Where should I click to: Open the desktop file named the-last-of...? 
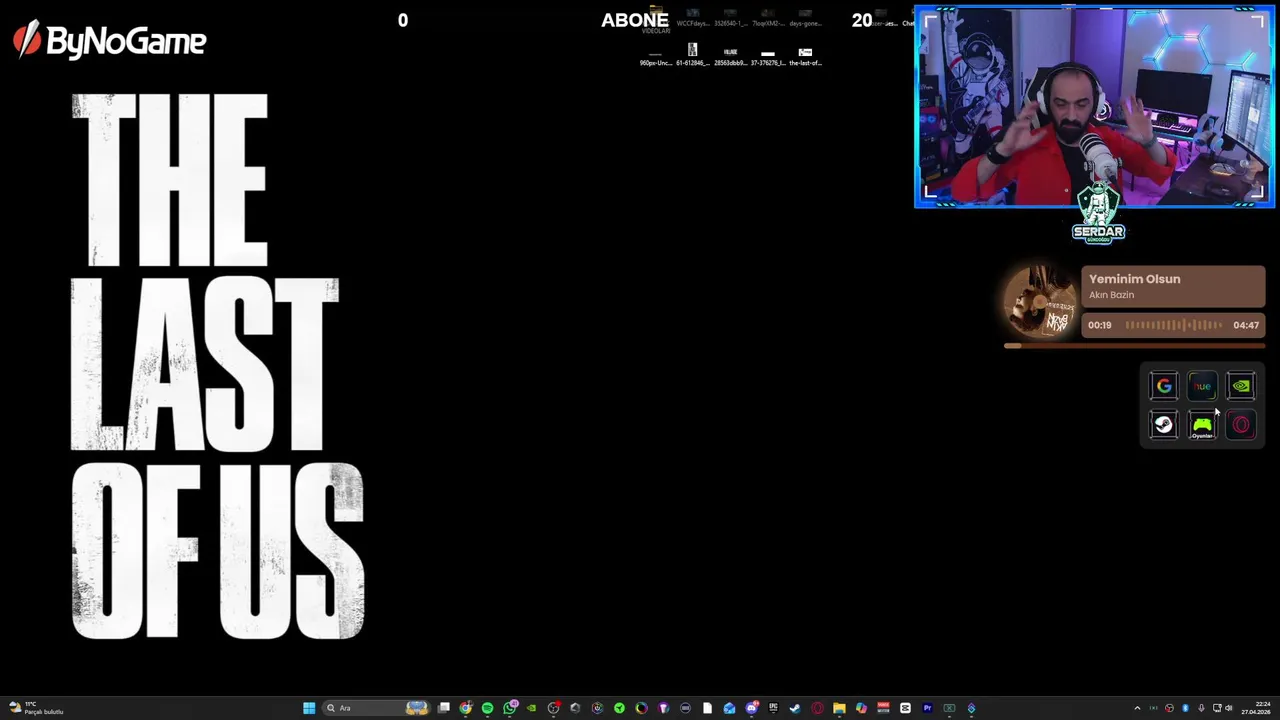[805, 54]
